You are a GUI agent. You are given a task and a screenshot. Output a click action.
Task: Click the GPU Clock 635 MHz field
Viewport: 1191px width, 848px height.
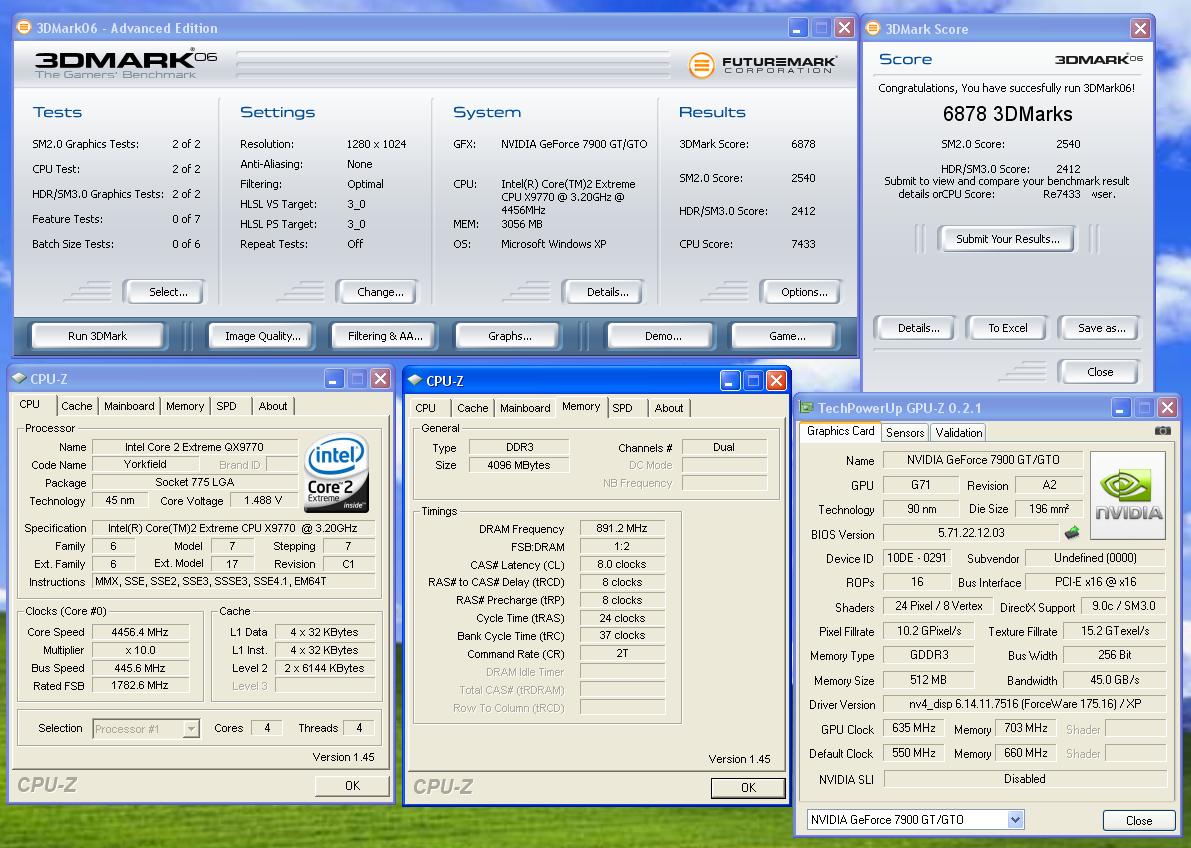913,728
